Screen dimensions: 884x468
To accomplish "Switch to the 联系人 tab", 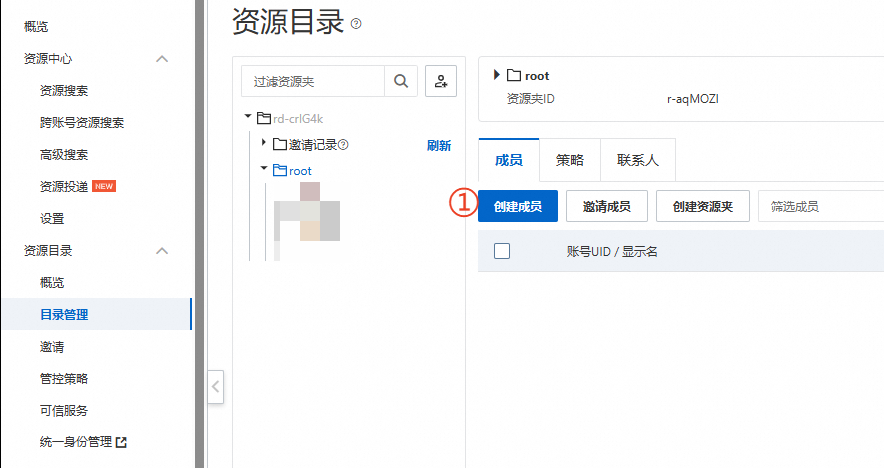I will tap(638, 160).
